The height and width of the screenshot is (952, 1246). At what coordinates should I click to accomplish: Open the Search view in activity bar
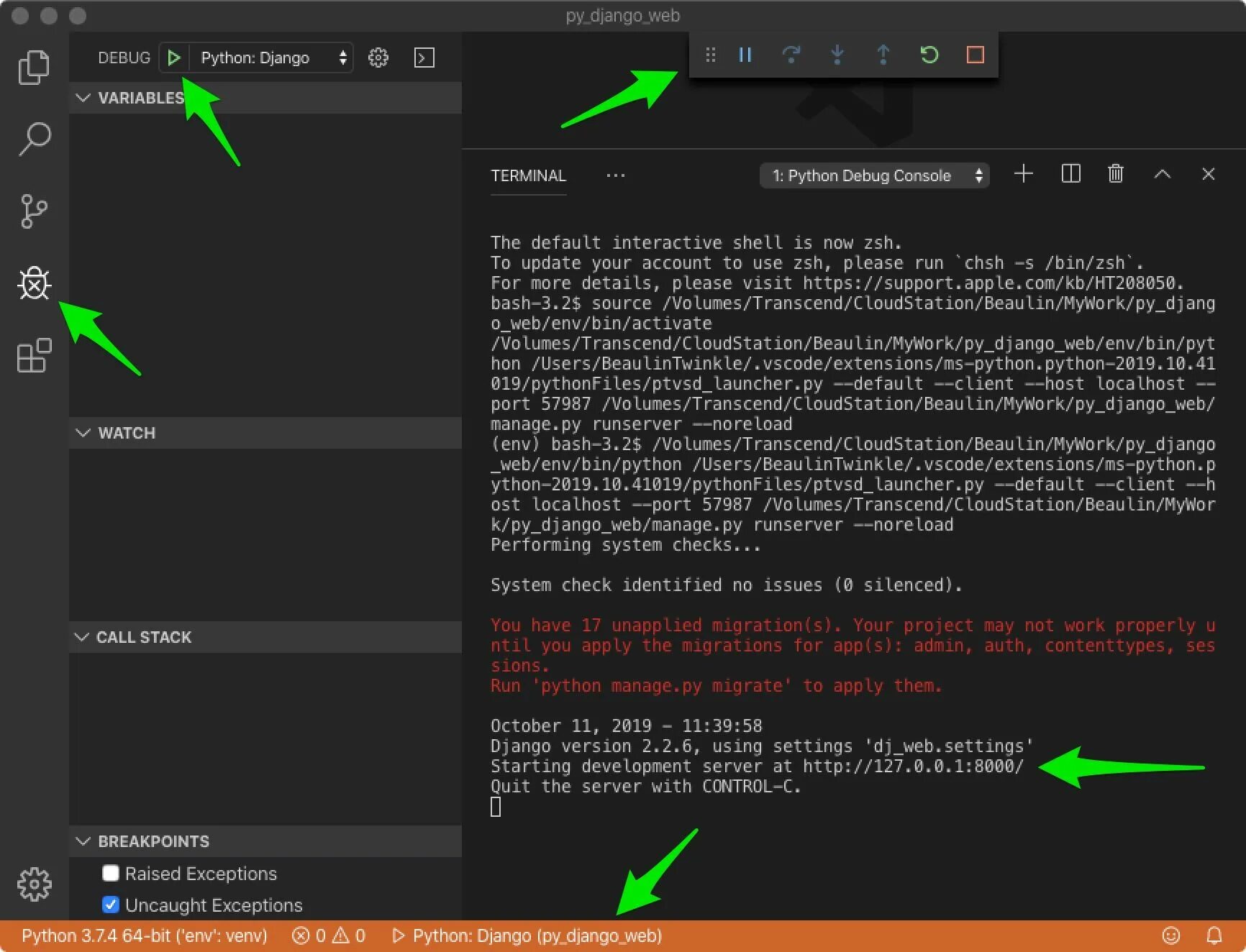(34, 139)
